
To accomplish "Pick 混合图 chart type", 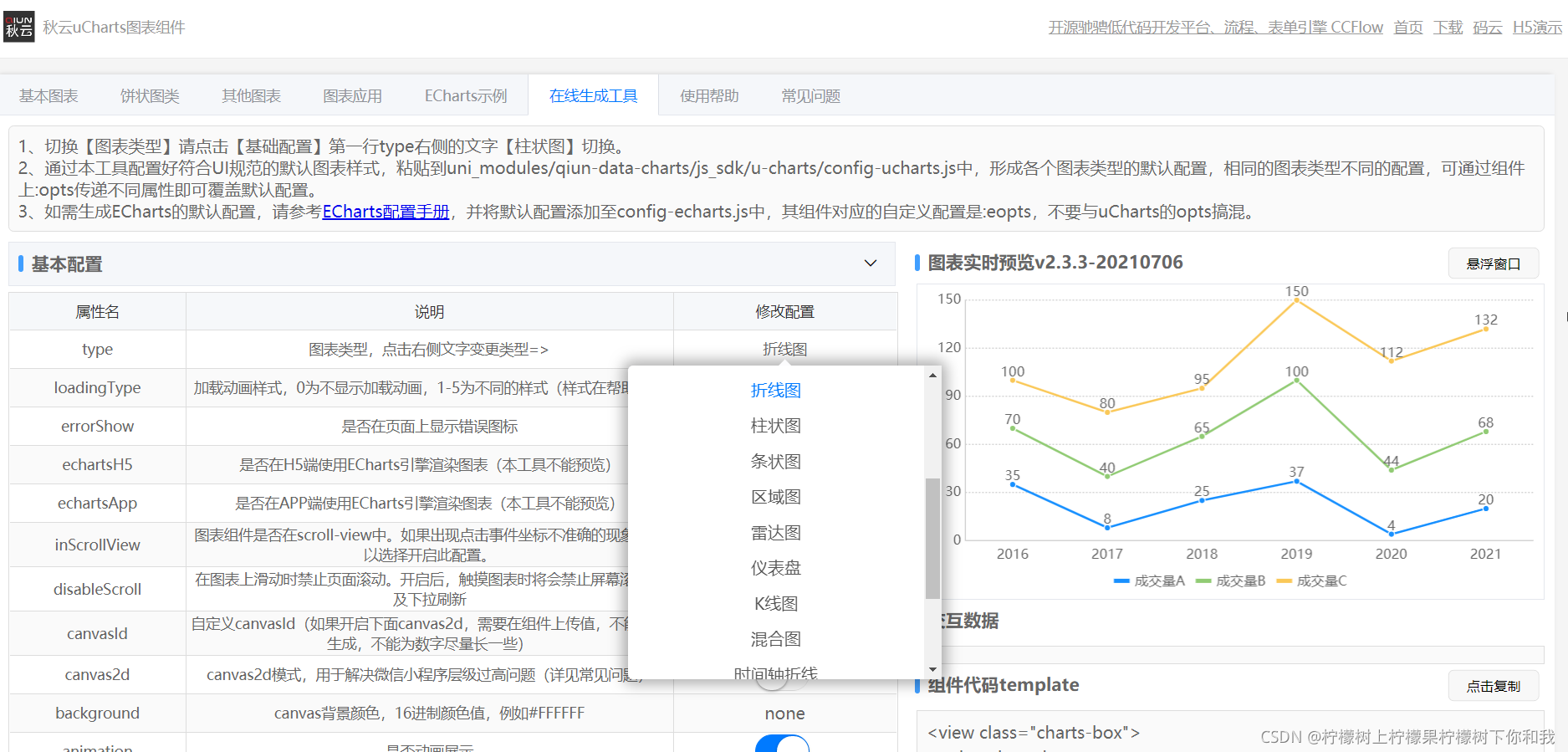I will 775,639.
